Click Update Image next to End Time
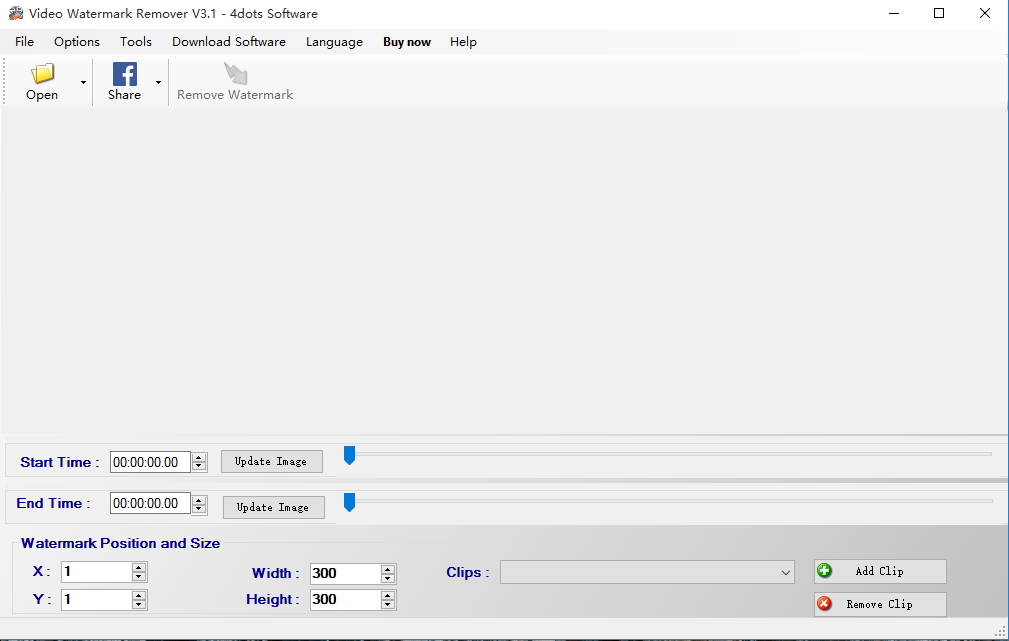The height and width of the screenshot is (641, 1009). [x=273, y=507]
